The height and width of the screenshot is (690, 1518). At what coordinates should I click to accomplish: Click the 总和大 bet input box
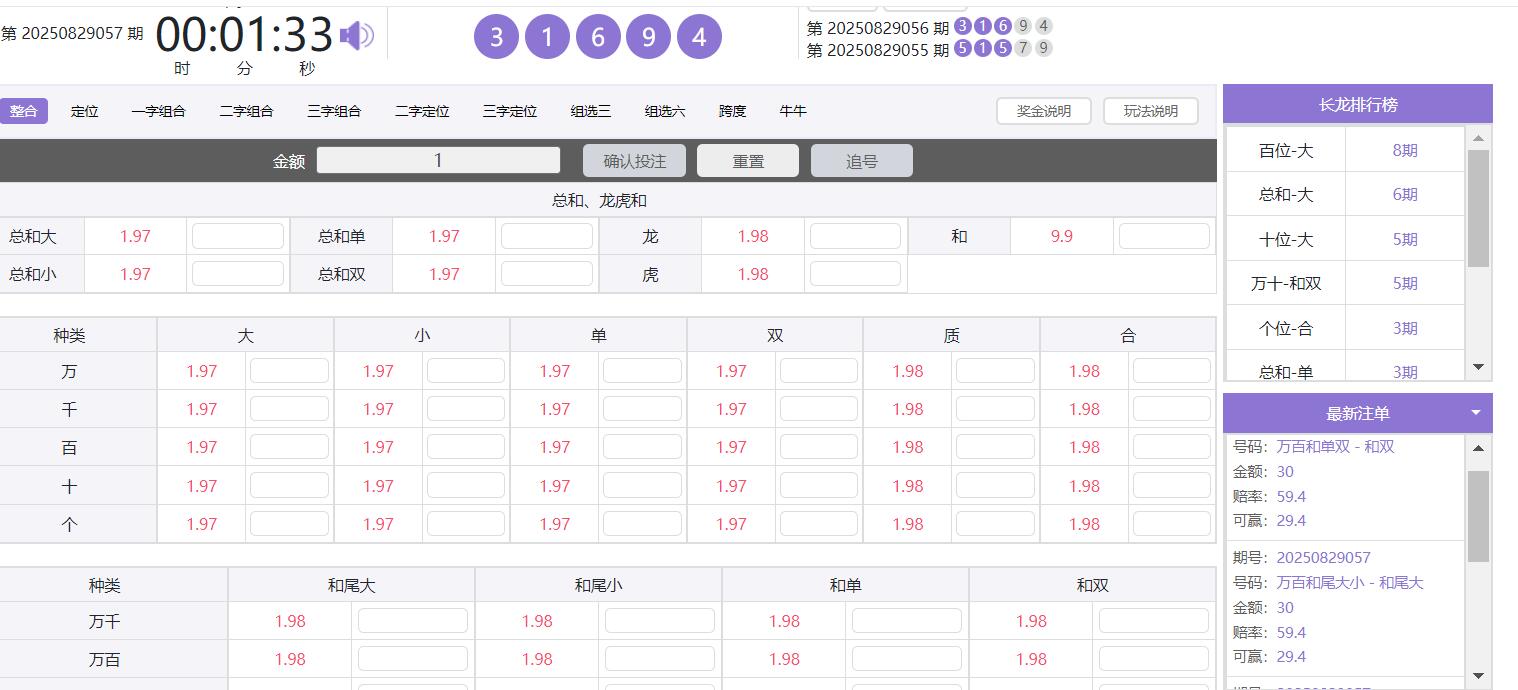238,236
